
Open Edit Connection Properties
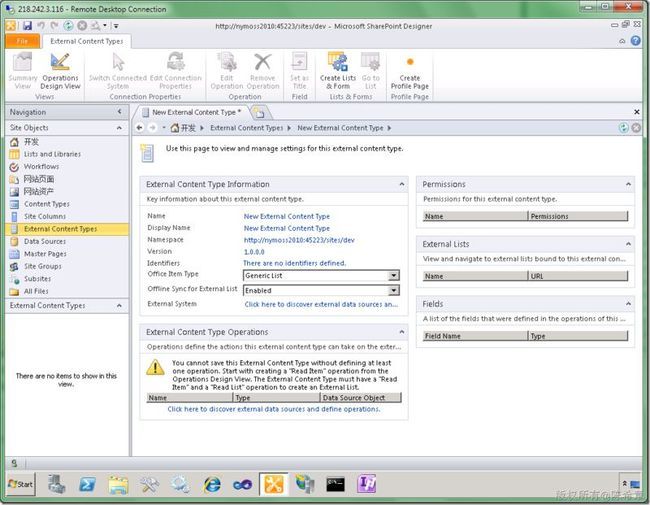pos(175,71)
